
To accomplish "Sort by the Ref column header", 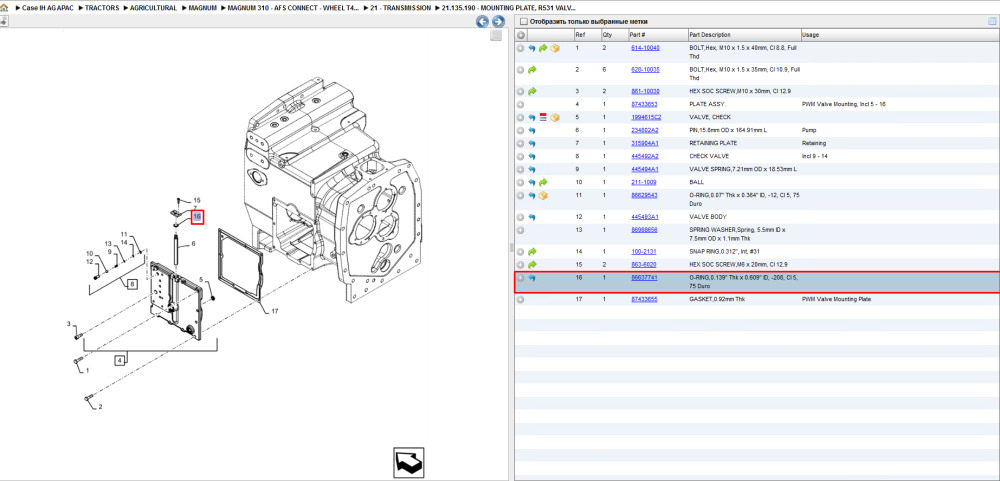I will (579, 34).
